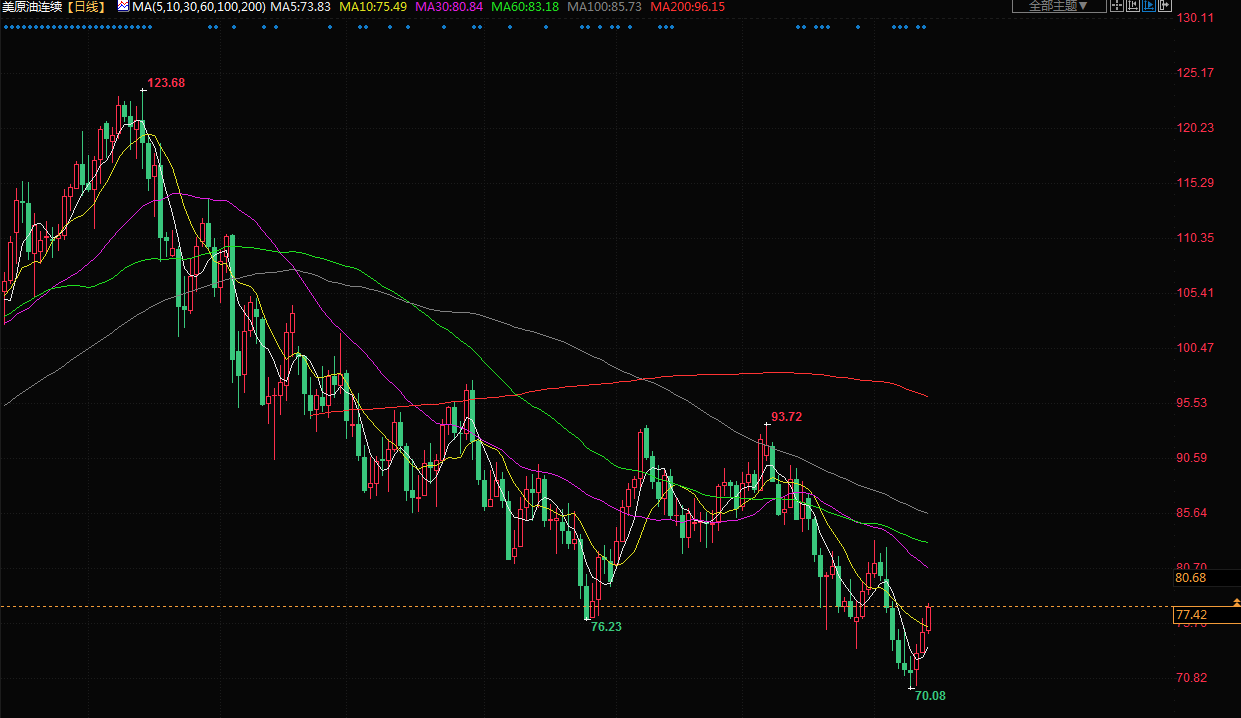Click the exit panel icon at top right

pos(1164,6)
